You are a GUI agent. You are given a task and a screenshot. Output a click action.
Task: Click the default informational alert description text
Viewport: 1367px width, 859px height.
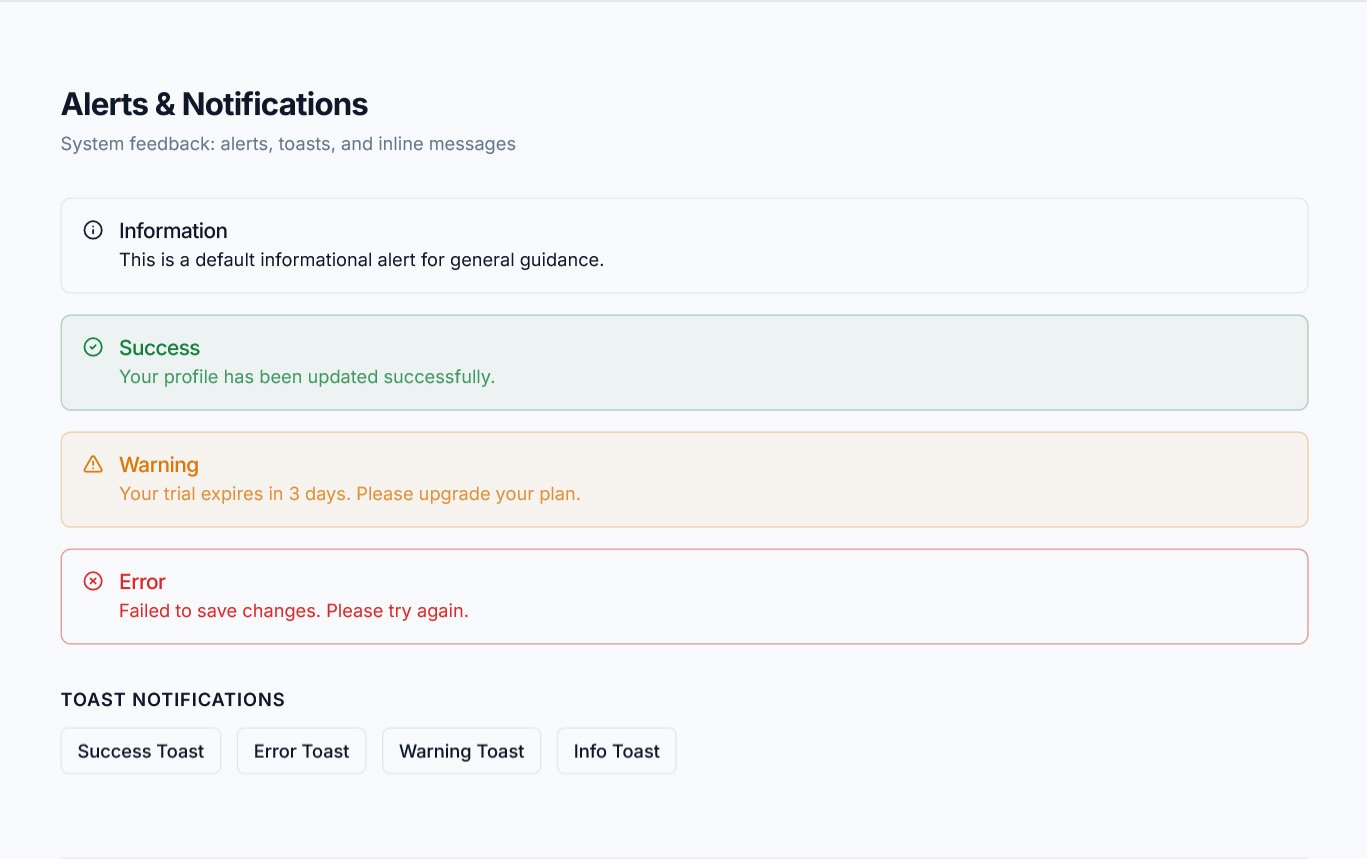(x=361, y=260)
